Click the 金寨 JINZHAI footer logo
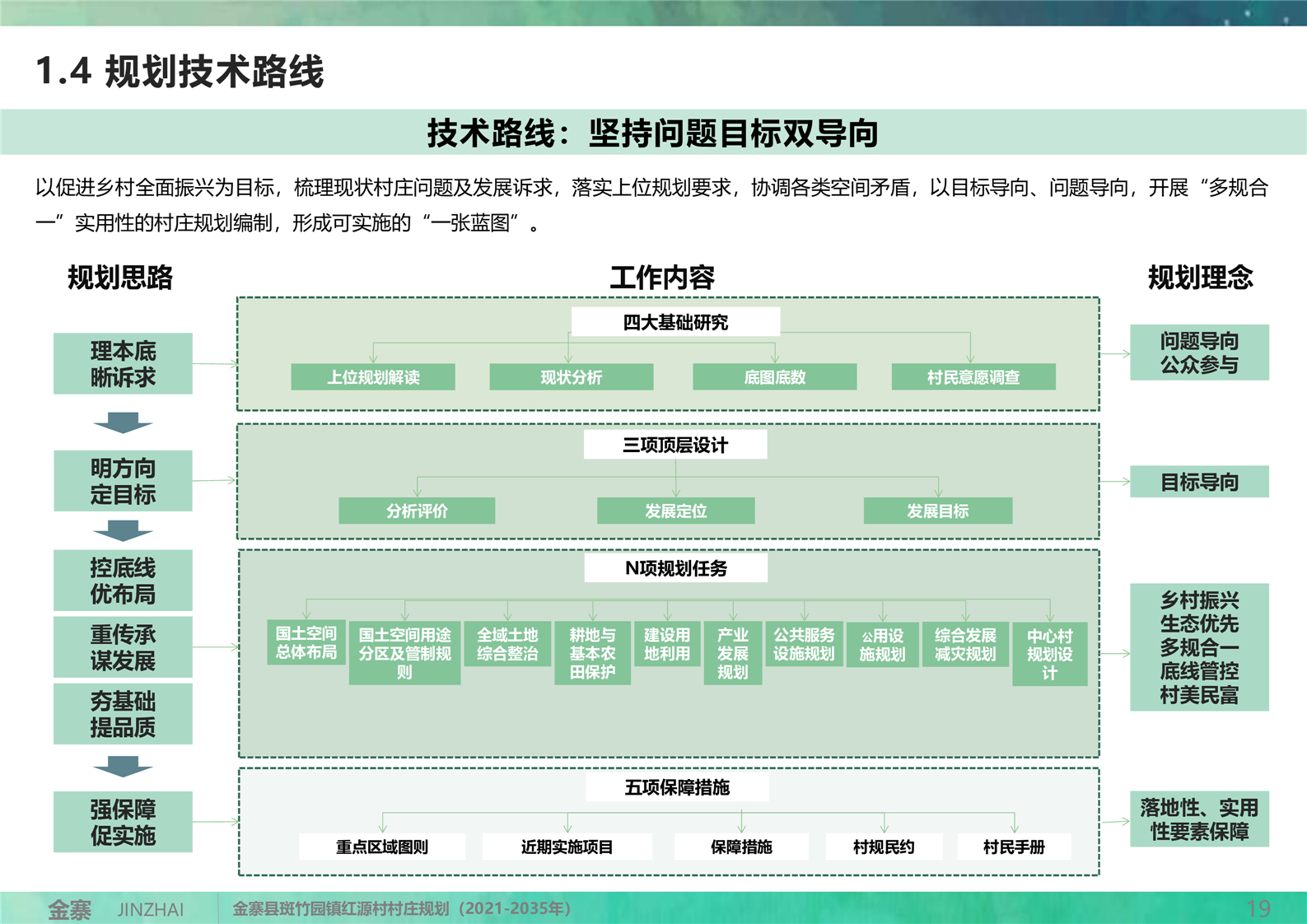Image resolution: width=1307 pixels, height=924 pixels. pos(115,909)
